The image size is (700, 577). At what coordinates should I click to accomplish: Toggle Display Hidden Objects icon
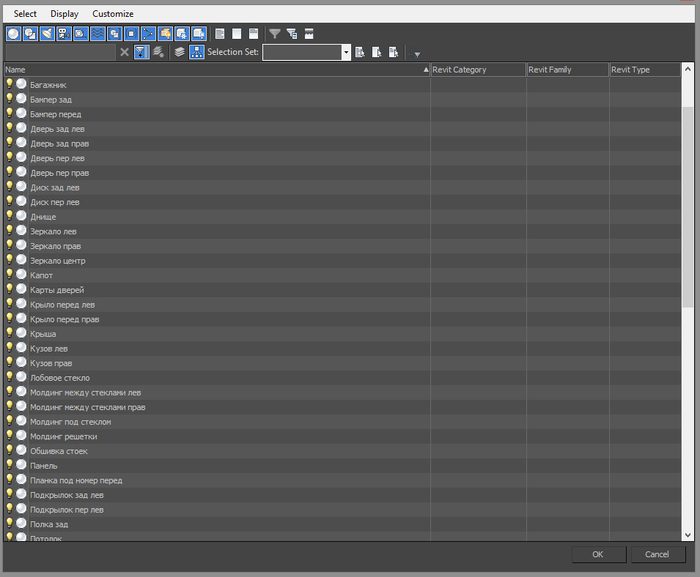(199, 33)
